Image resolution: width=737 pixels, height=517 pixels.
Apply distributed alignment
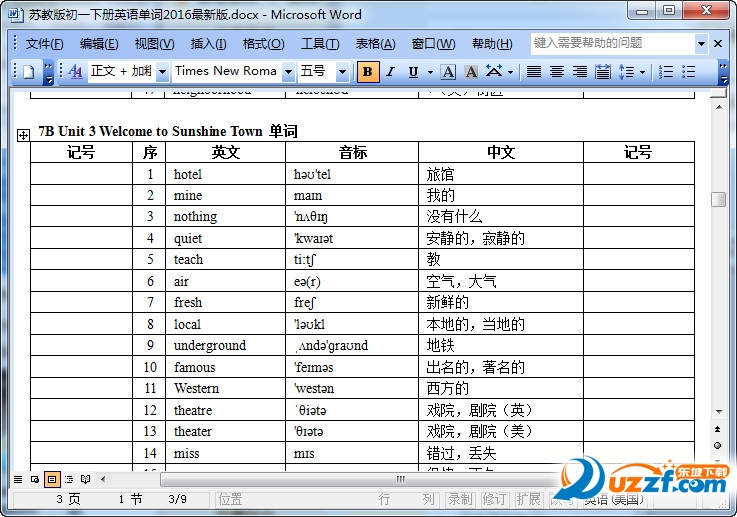tap(603, 72)
